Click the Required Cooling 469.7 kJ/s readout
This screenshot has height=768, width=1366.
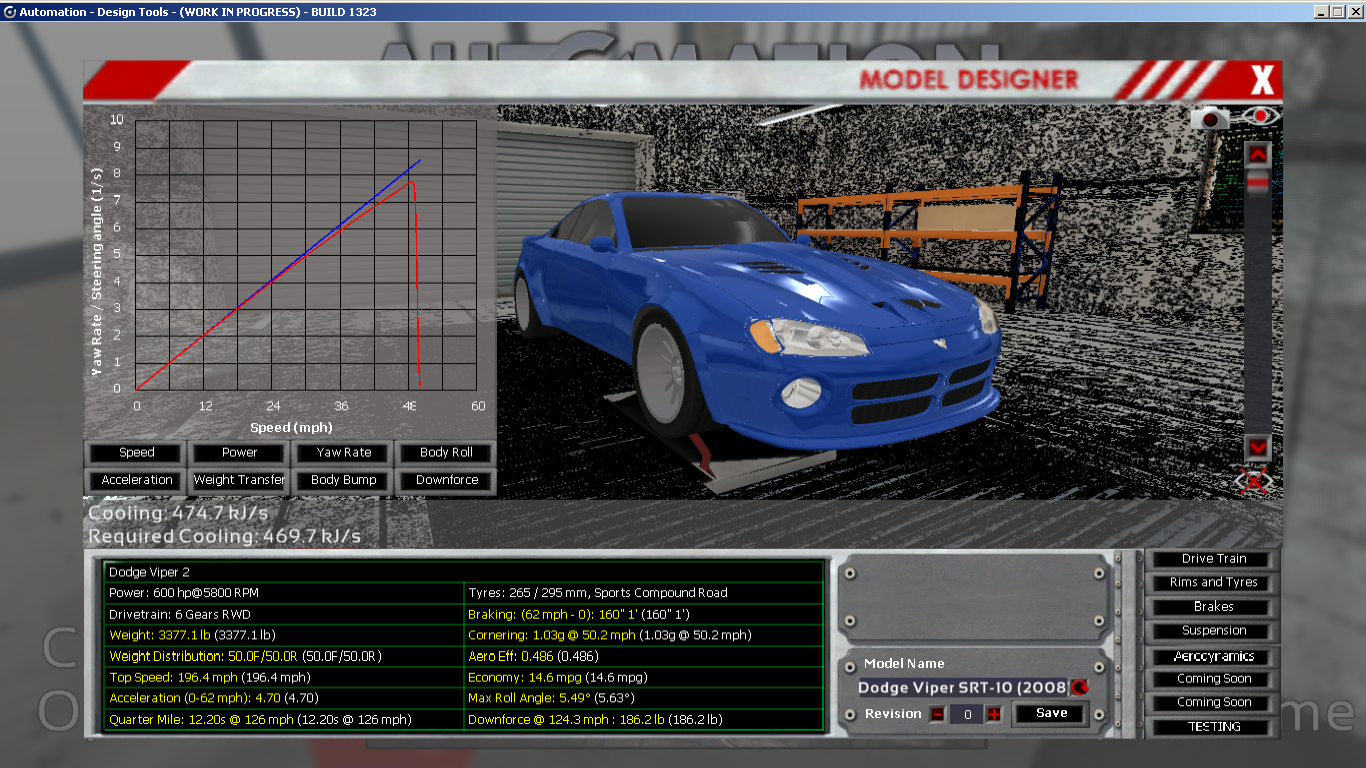225,537
